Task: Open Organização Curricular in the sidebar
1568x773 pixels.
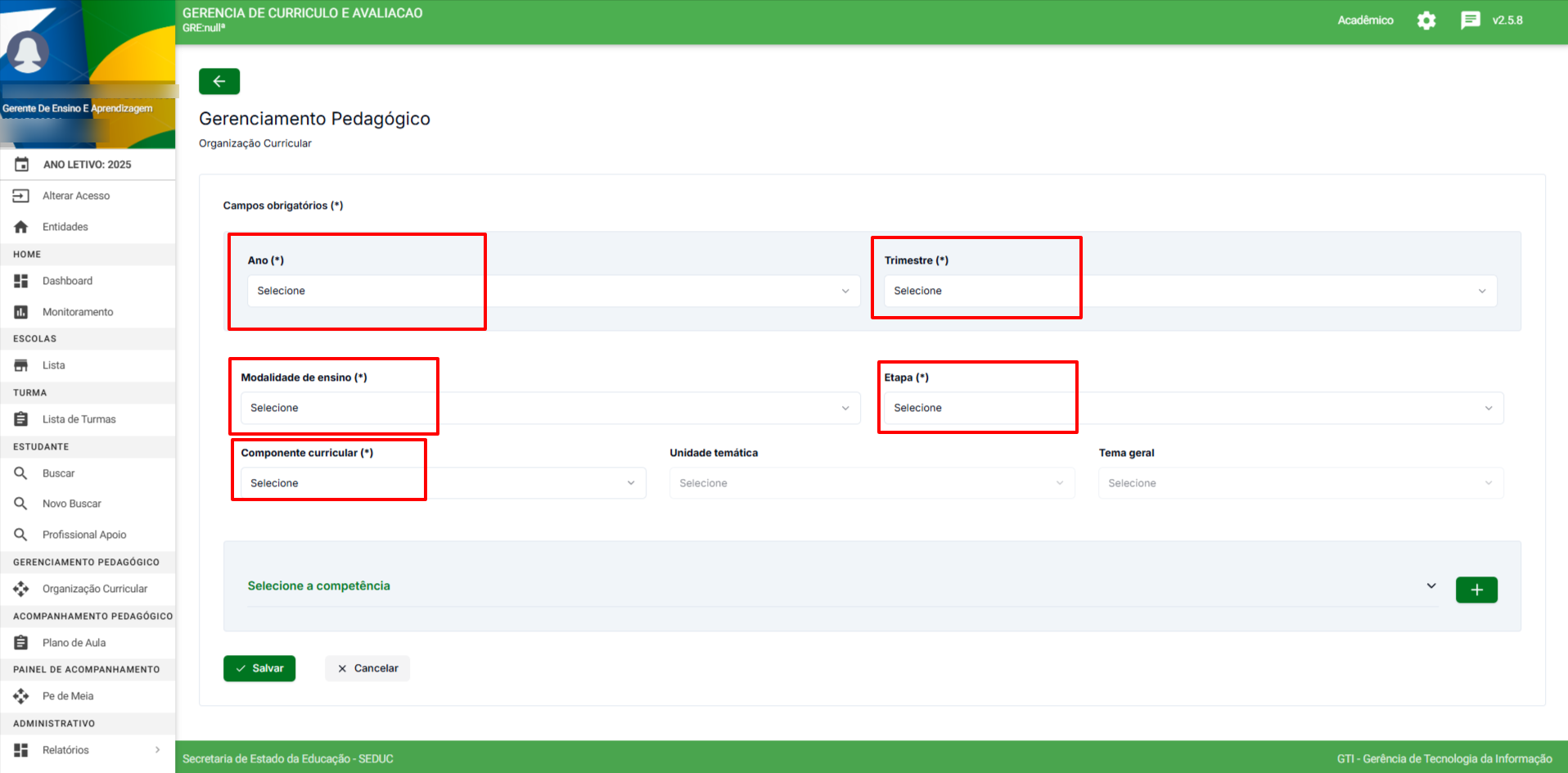Action: (x=95, y=589)
